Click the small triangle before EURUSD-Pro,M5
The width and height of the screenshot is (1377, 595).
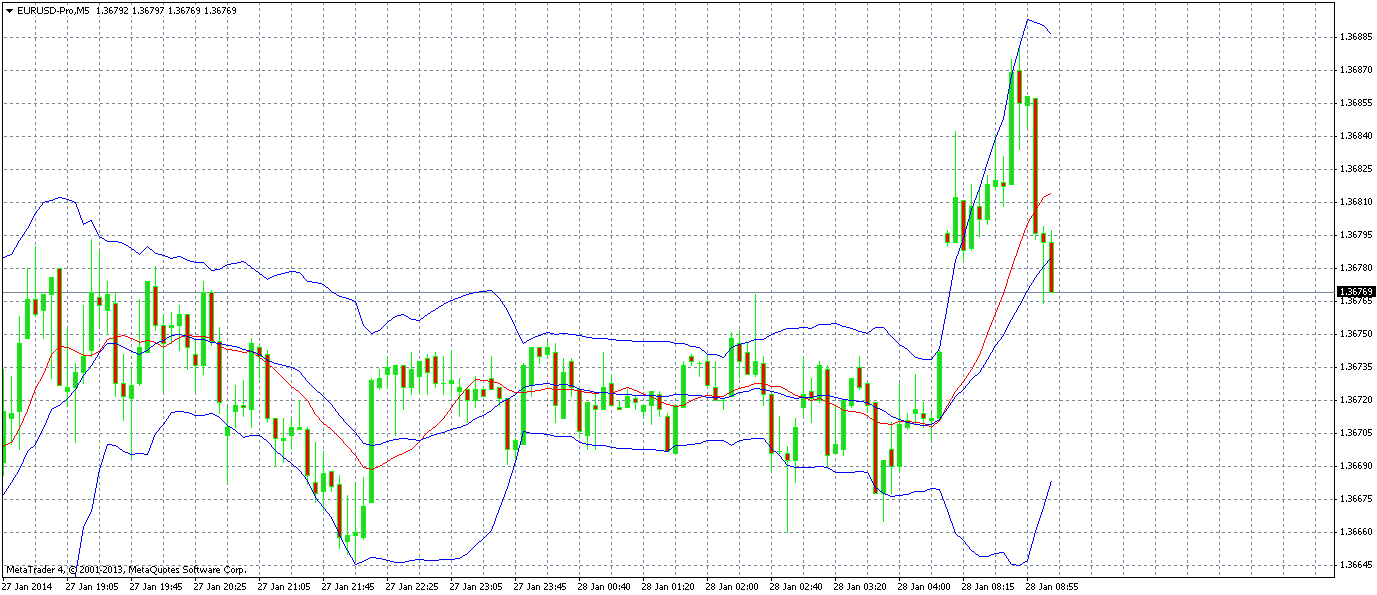click(x=9, y=10)
